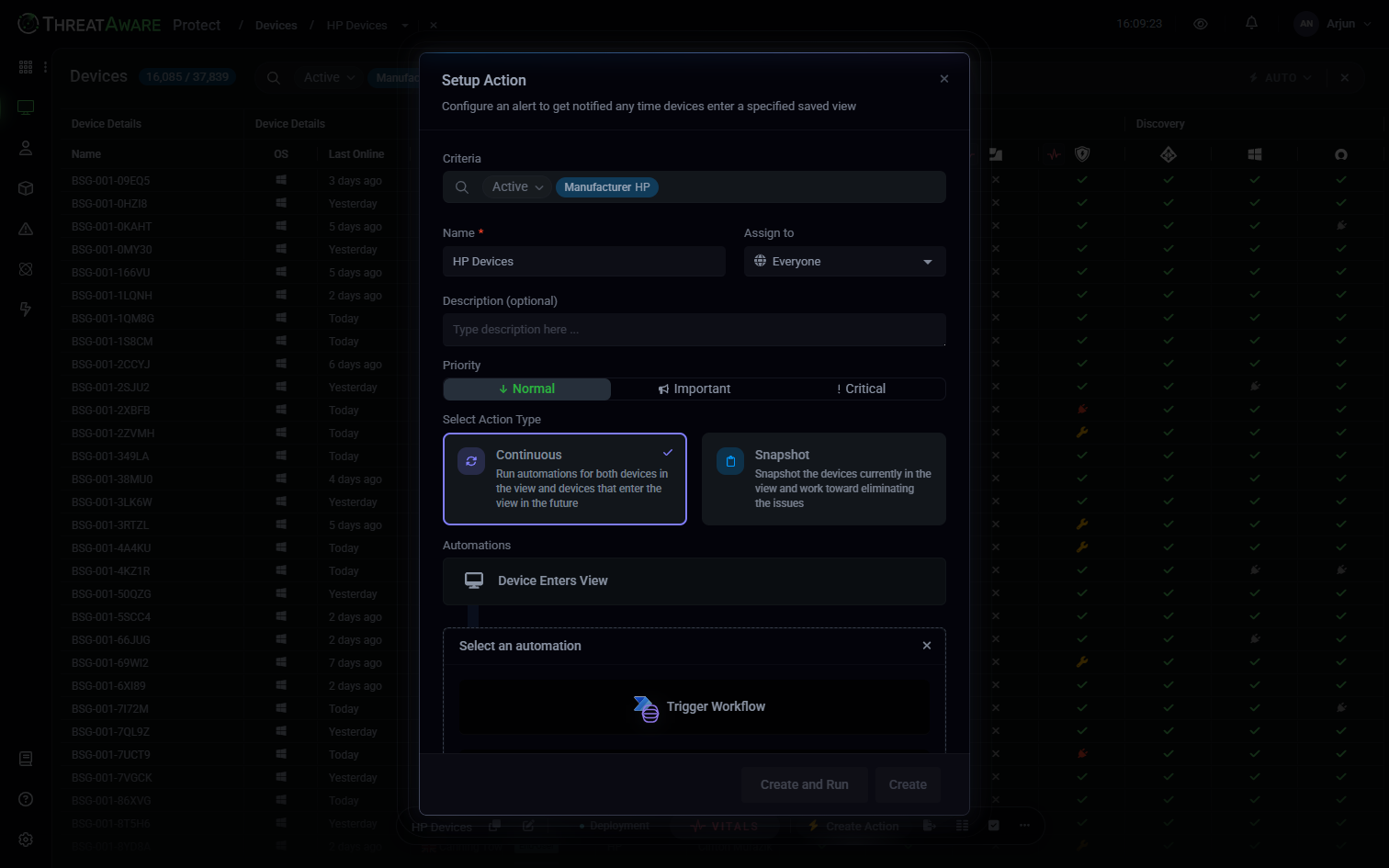The image size is (1389, 868).
Task: Click the Trigger Workflow automation icon
Action: [646, 707]
